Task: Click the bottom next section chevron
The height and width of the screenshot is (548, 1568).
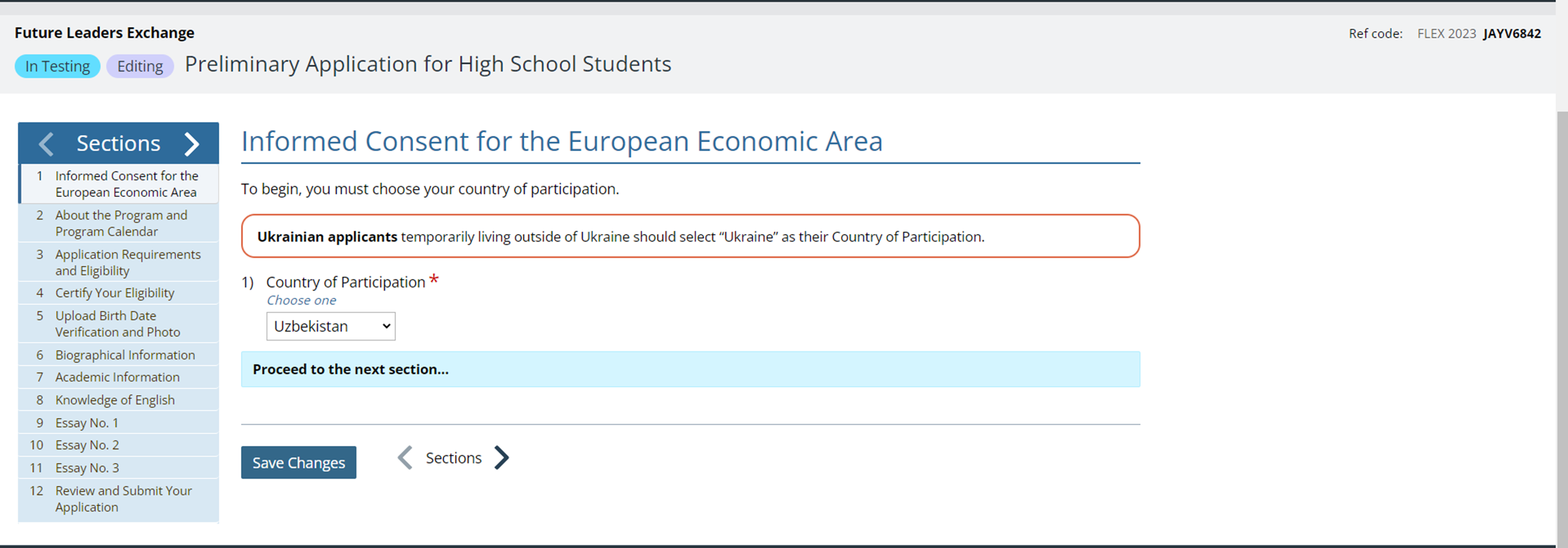Action: pyautogui.click(x=502, y=458)
